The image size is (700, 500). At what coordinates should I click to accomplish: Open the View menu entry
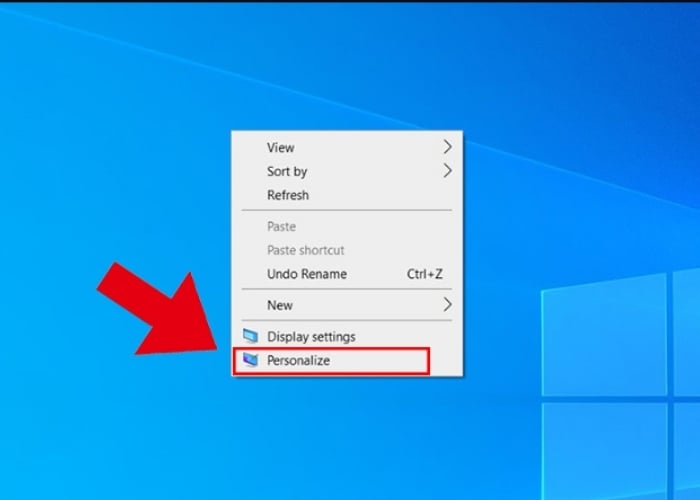tap(280, 147)
